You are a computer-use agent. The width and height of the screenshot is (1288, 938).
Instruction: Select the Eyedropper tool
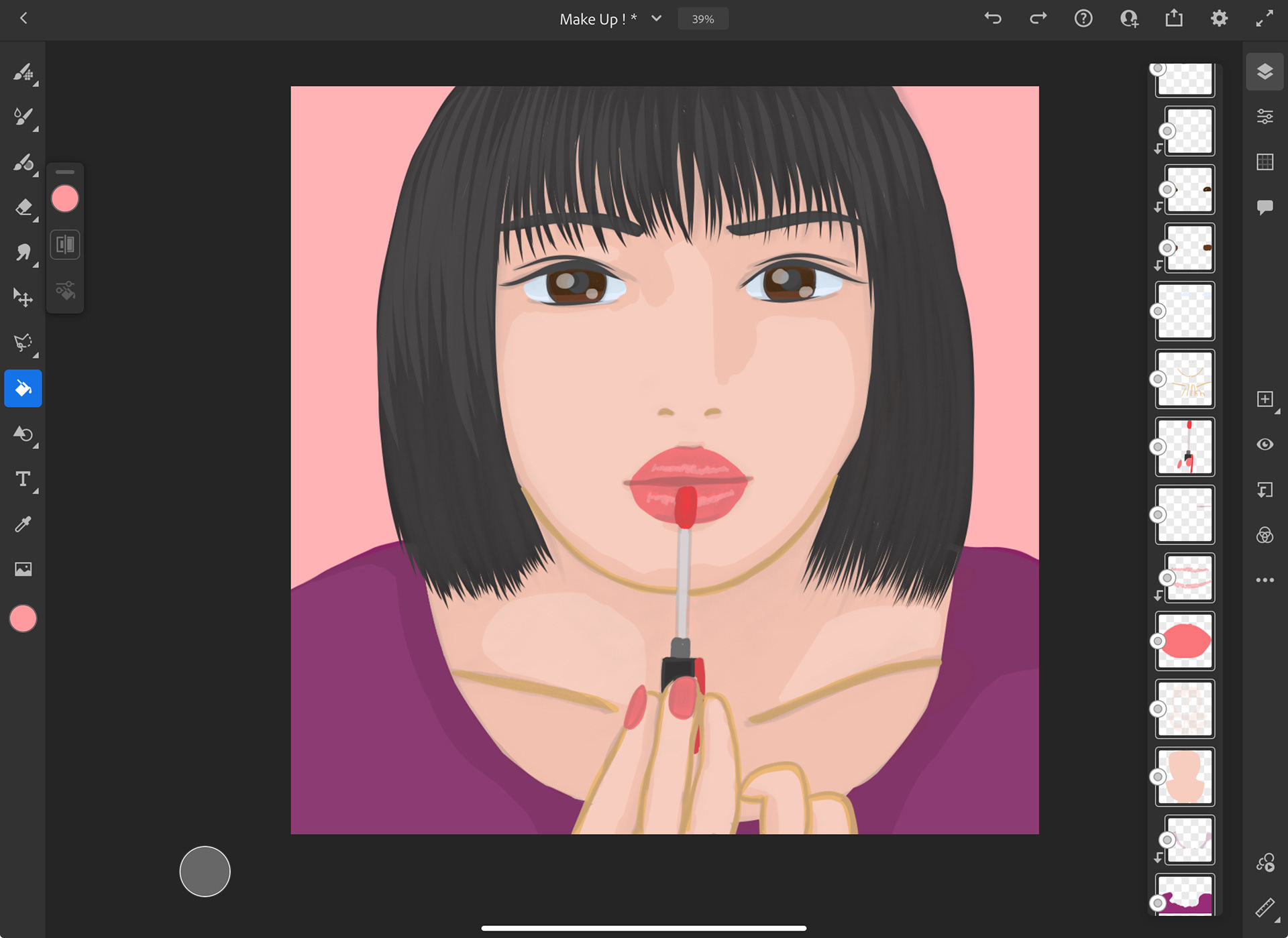coord(23,524)
